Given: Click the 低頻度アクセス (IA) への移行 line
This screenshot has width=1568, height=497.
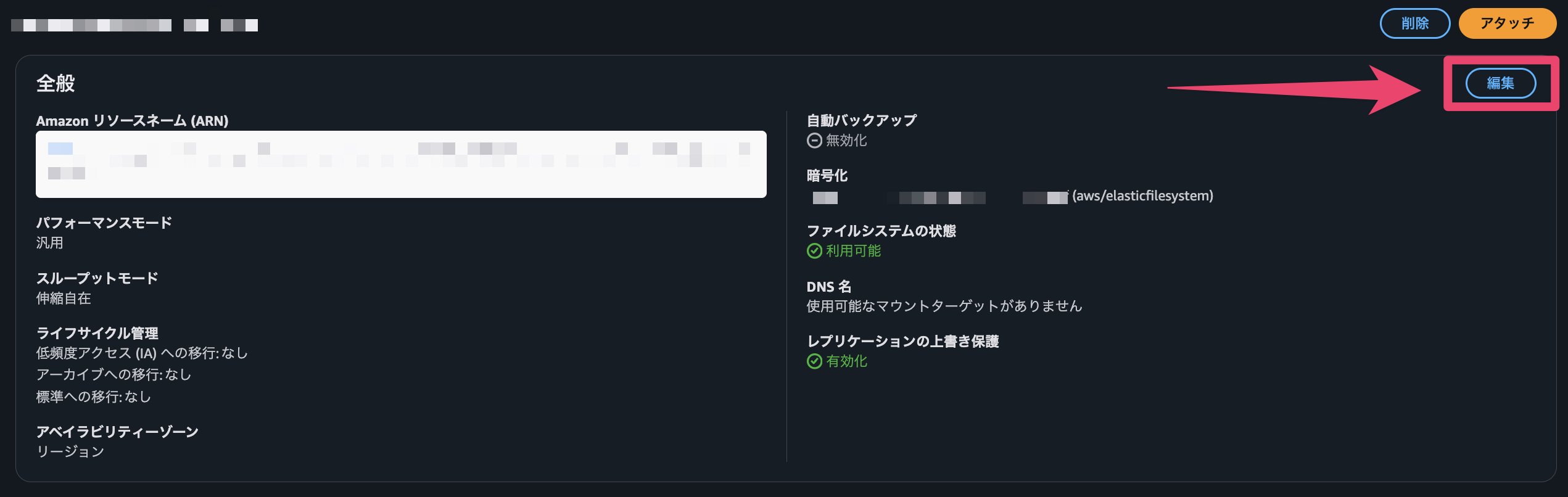Looking at the screenshot, I should coord(142,353).
